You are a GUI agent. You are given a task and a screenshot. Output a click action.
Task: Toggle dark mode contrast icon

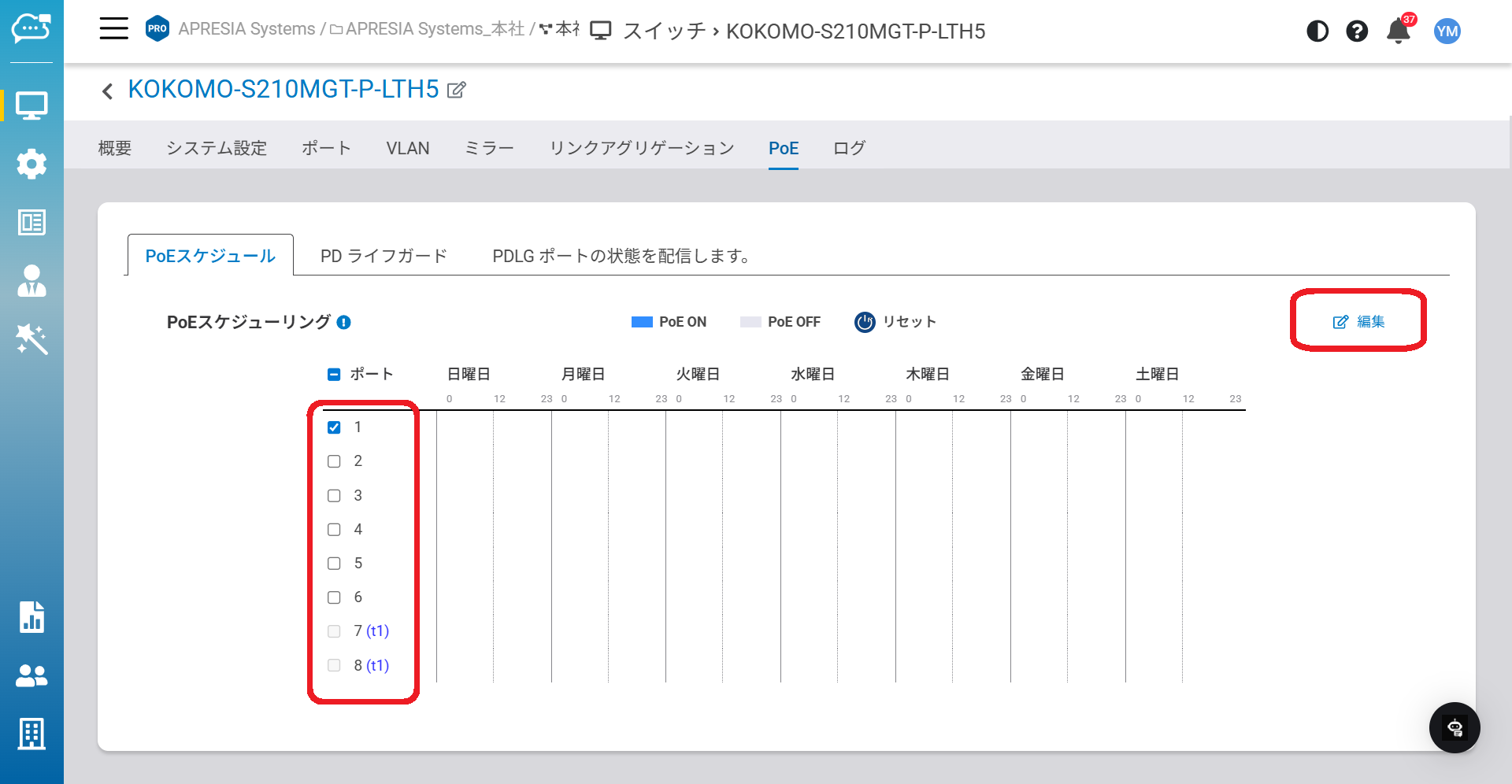tap(1317, 31)
